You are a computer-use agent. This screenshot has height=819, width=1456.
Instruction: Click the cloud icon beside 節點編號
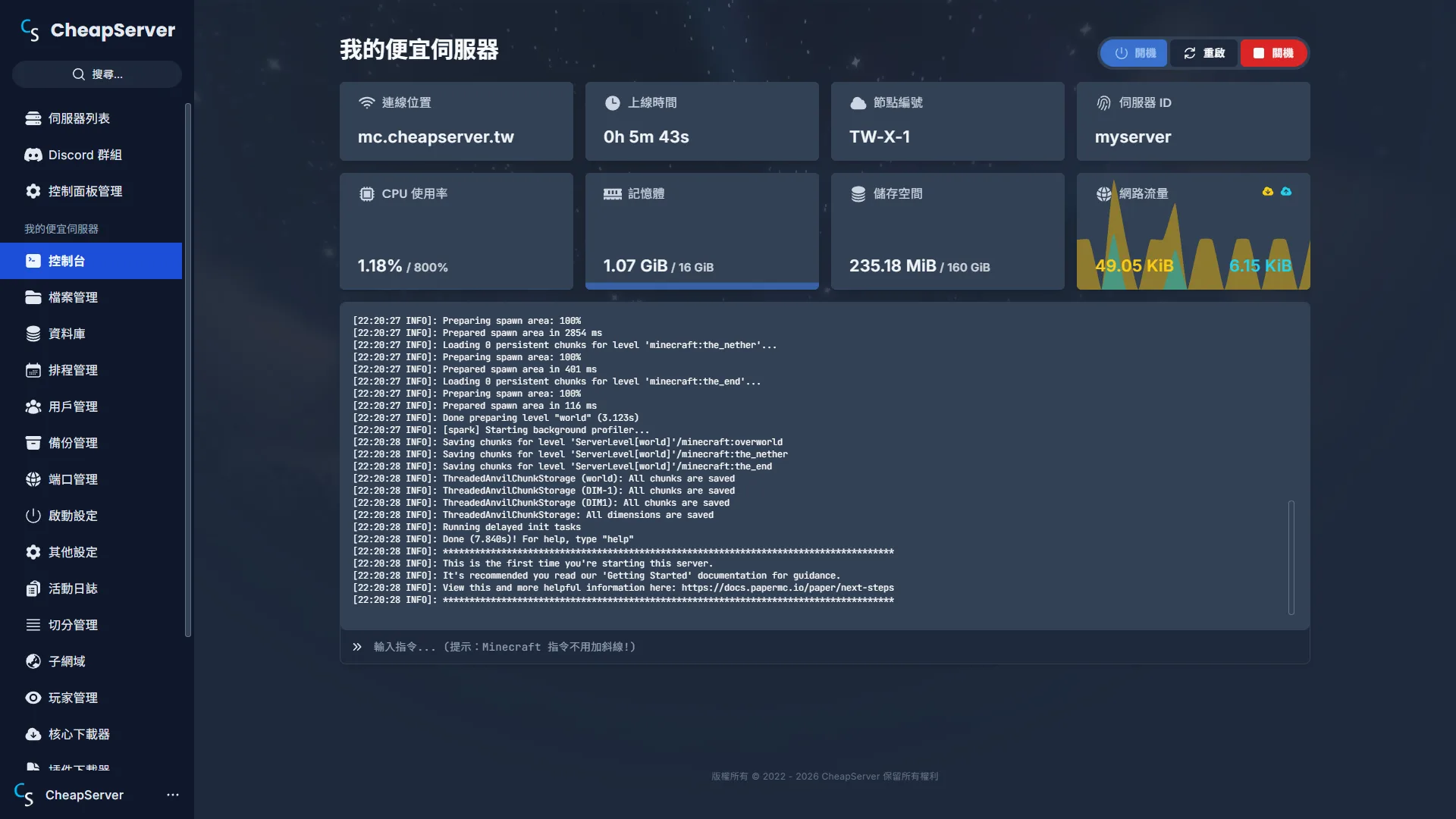coord(858,102)
